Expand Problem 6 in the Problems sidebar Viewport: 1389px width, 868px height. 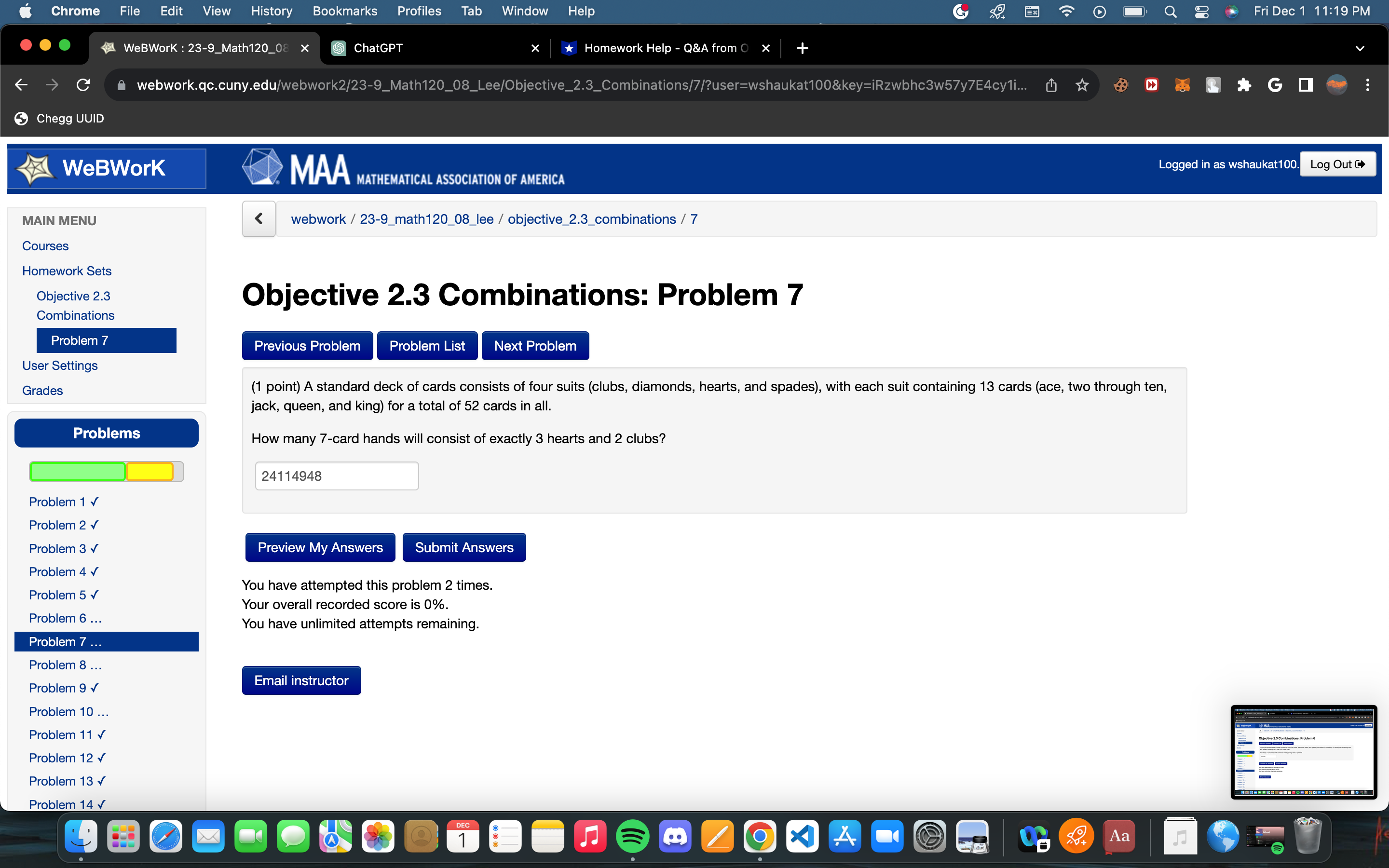[66, 618]
